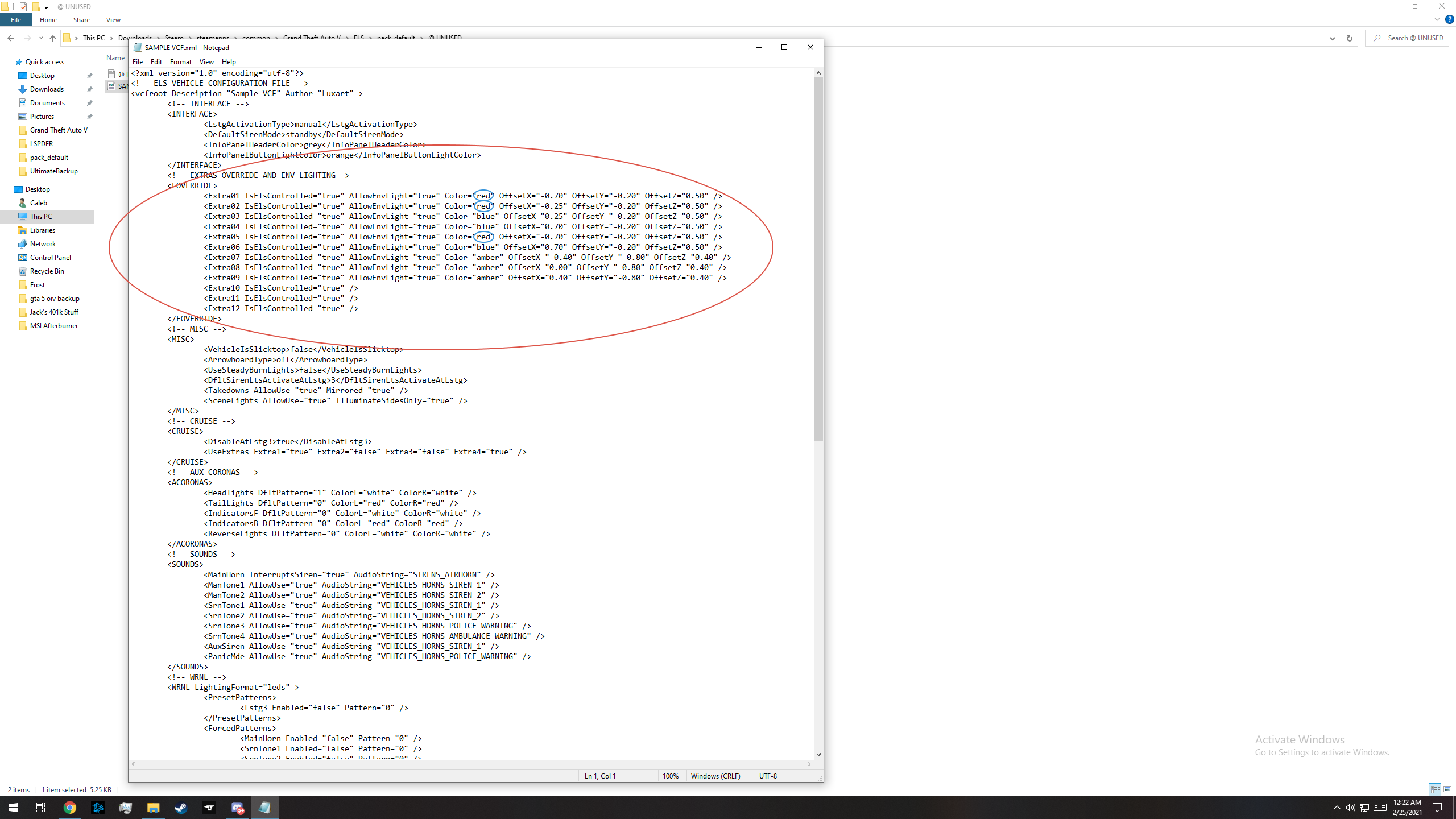
Task: Go up one folder level
Action: 53,38
